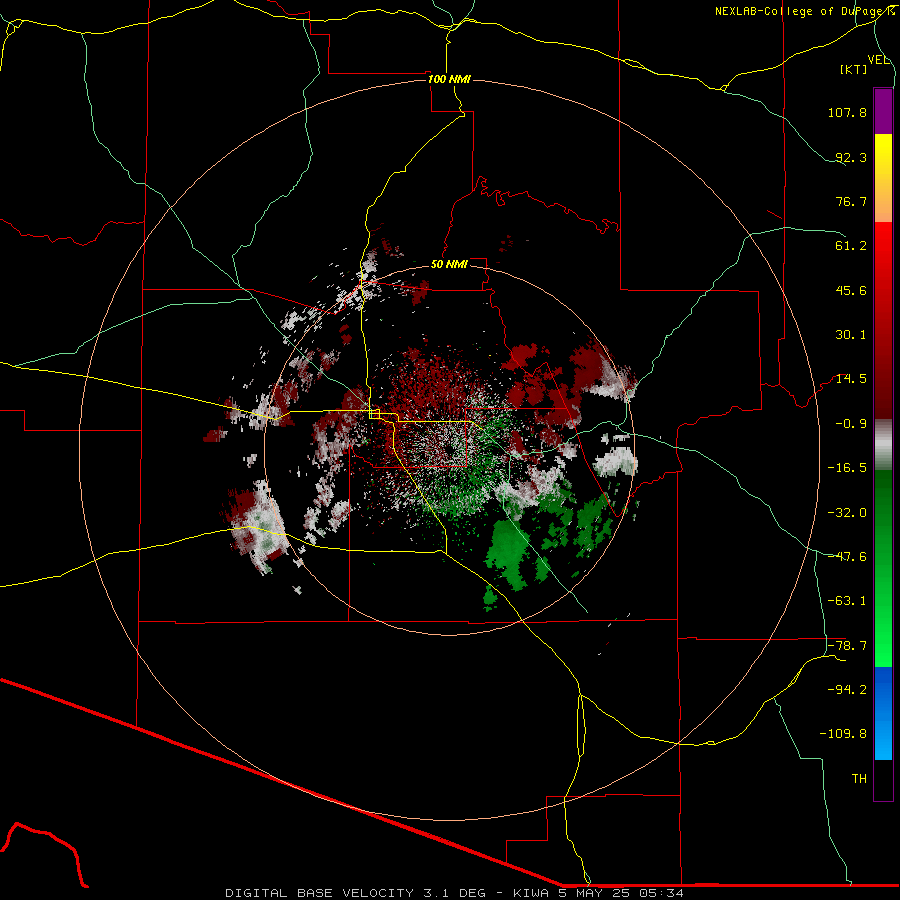Click the -32.0 value on velocity scale

(847, 513)
